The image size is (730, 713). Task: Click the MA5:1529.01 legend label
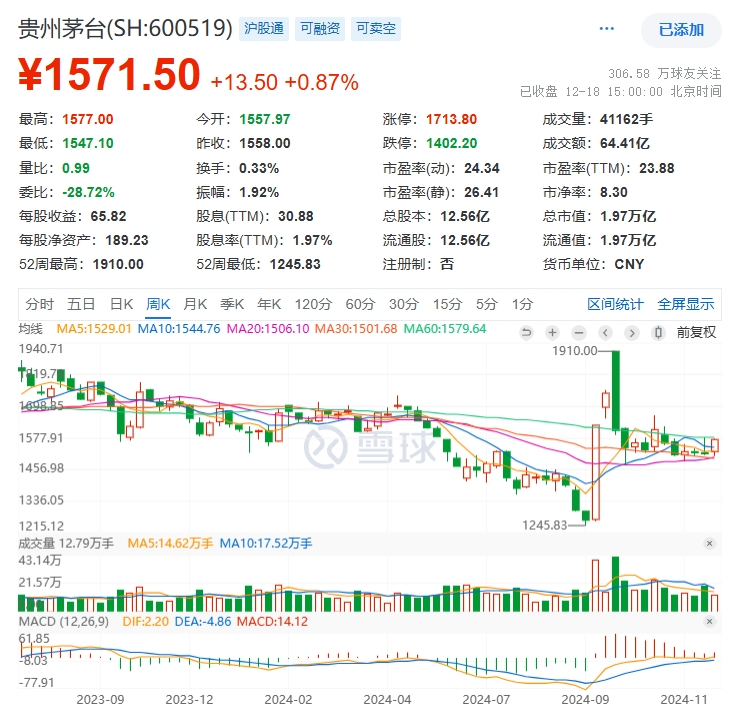point(94,329)
